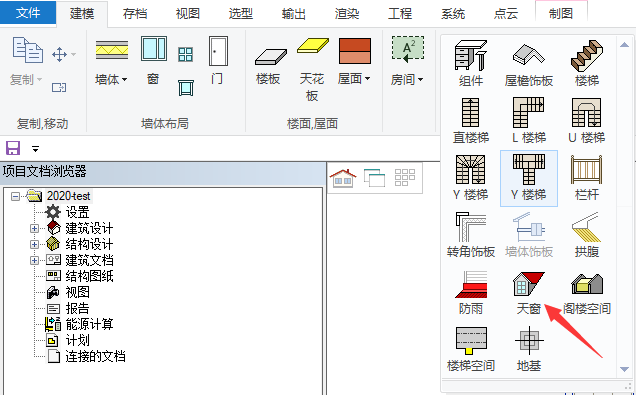Select the 房间 room tool icon
636x395 pixels.
point(408,49)
